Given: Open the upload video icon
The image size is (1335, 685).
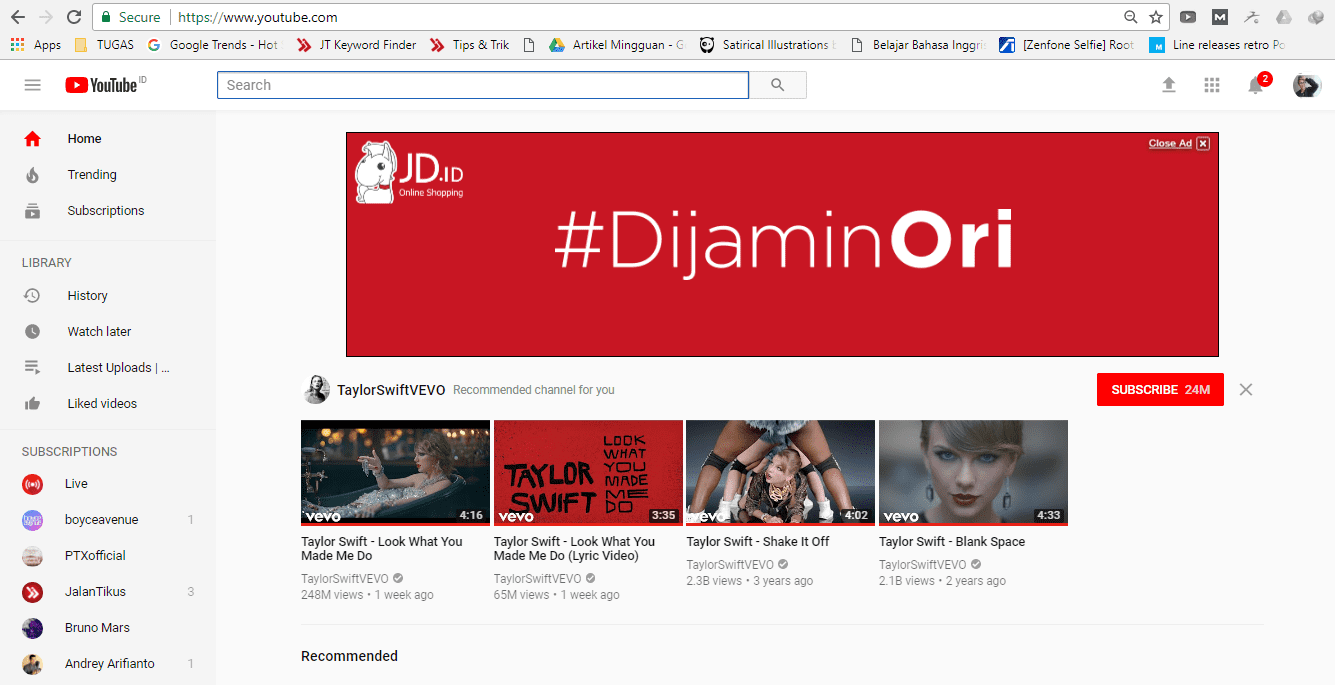Looking at the screenshot, I should pyautogui.click(x=1168, y=85).
